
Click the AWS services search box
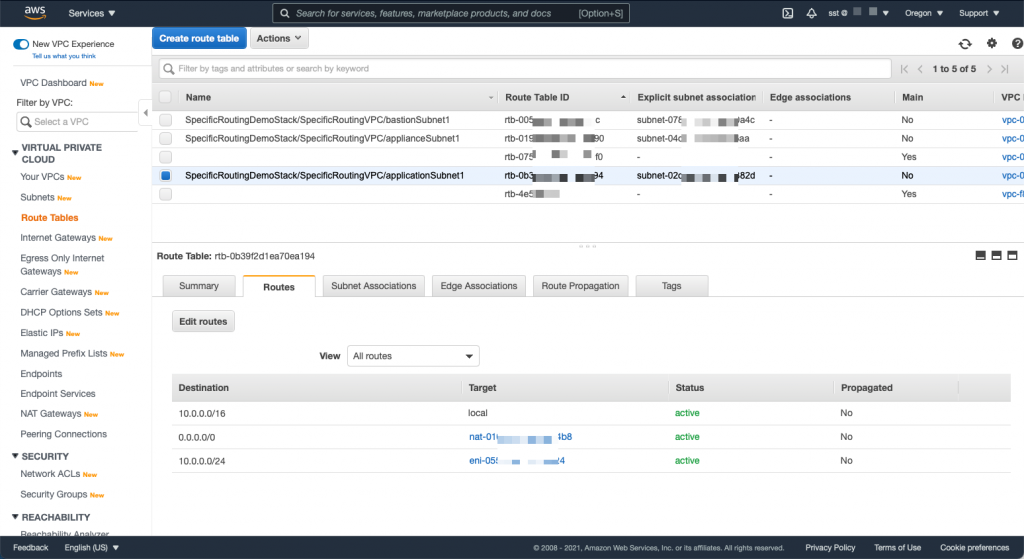point(451,13)
